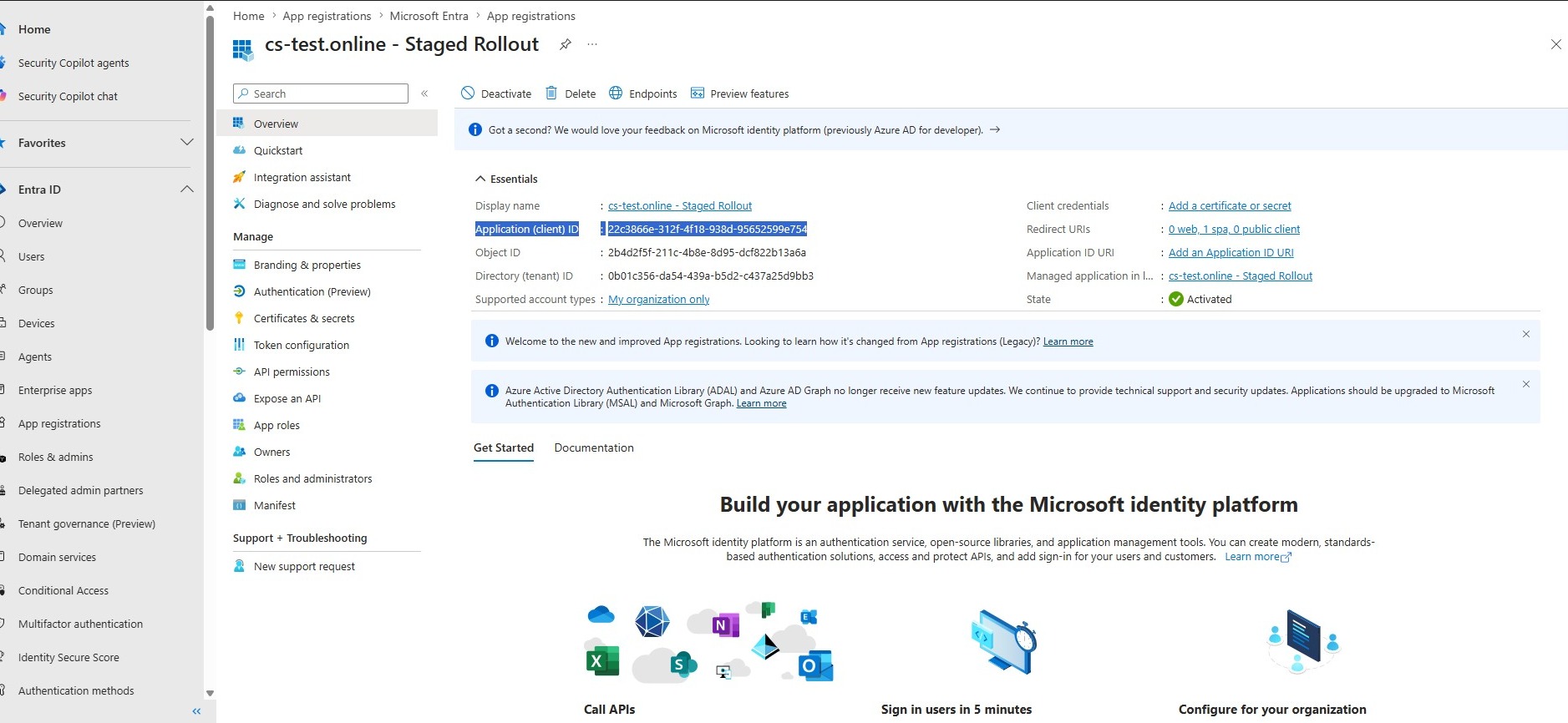
Task: Collapse the Essentials section
Action: (x=480, y=179)
